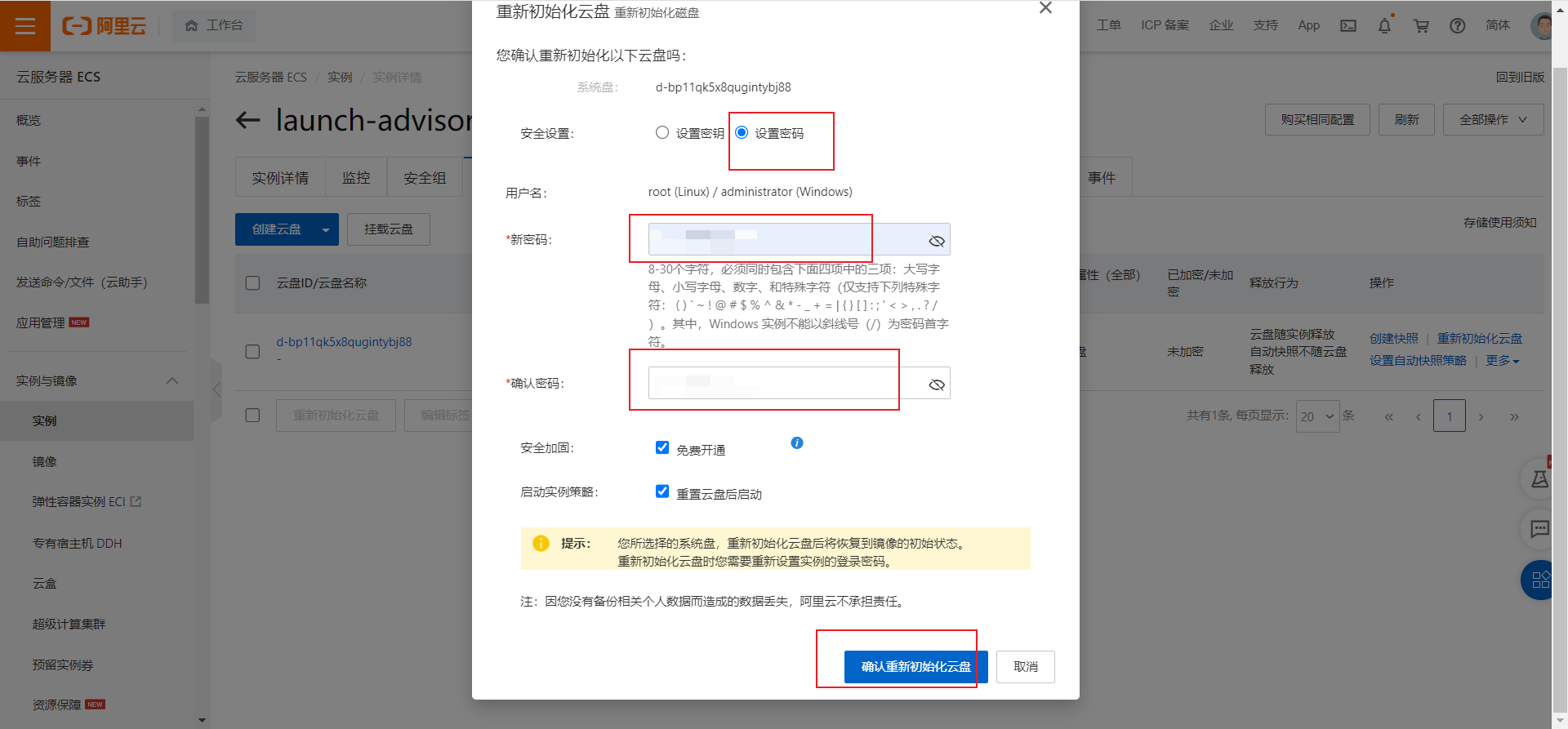Click the lab flask floating icon
Viewport: 1568px width, 729px height.
point(1539,479)
